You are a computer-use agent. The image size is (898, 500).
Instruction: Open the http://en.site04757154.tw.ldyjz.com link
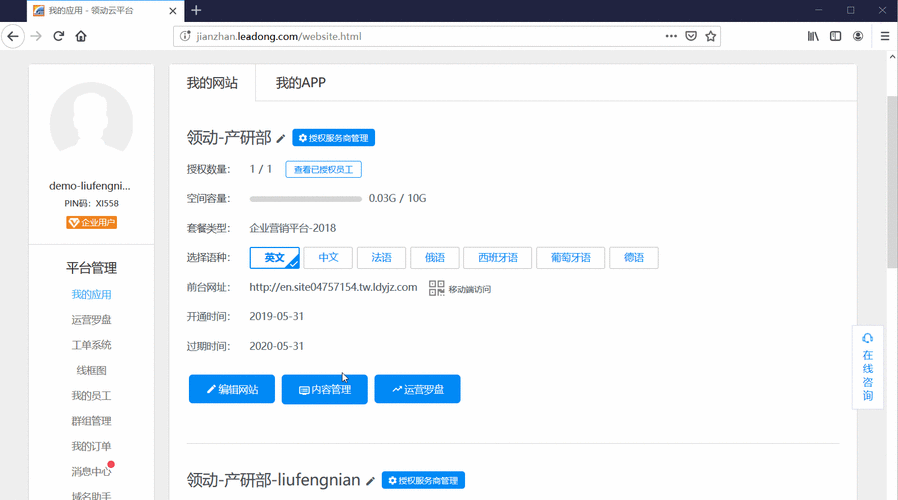[333, 287]
